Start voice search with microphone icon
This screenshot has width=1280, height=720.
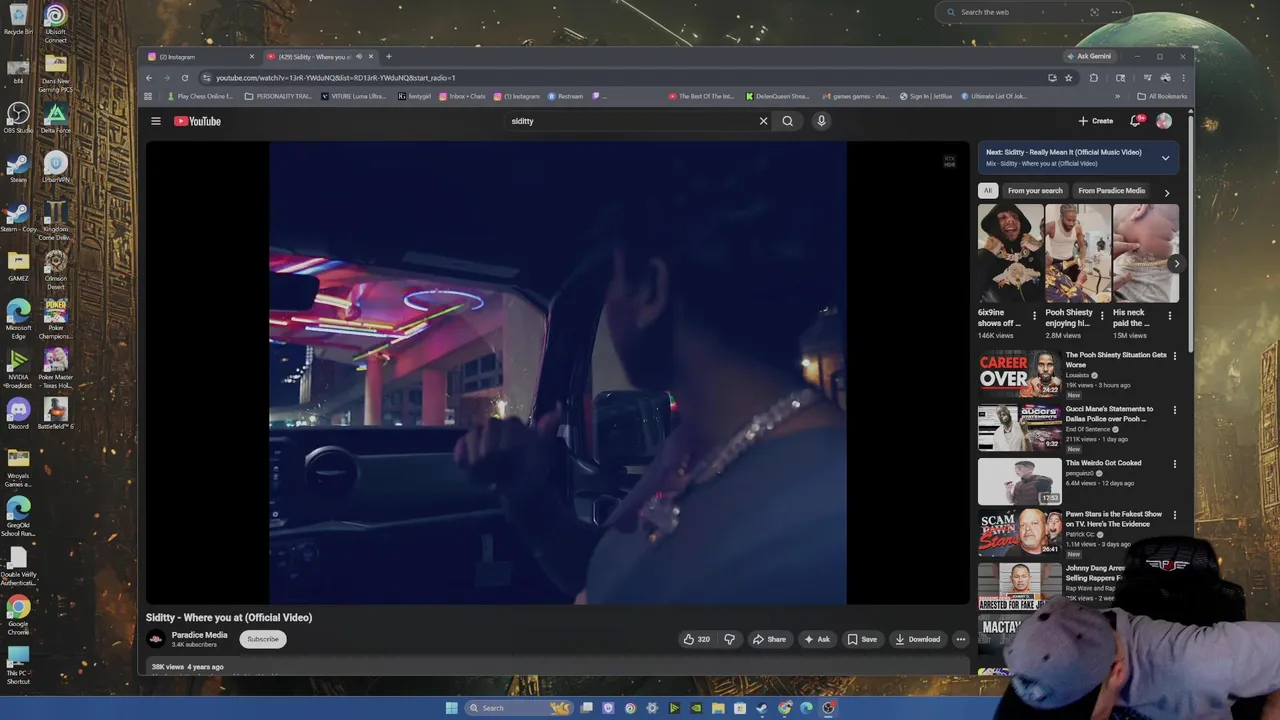point(821,121)
